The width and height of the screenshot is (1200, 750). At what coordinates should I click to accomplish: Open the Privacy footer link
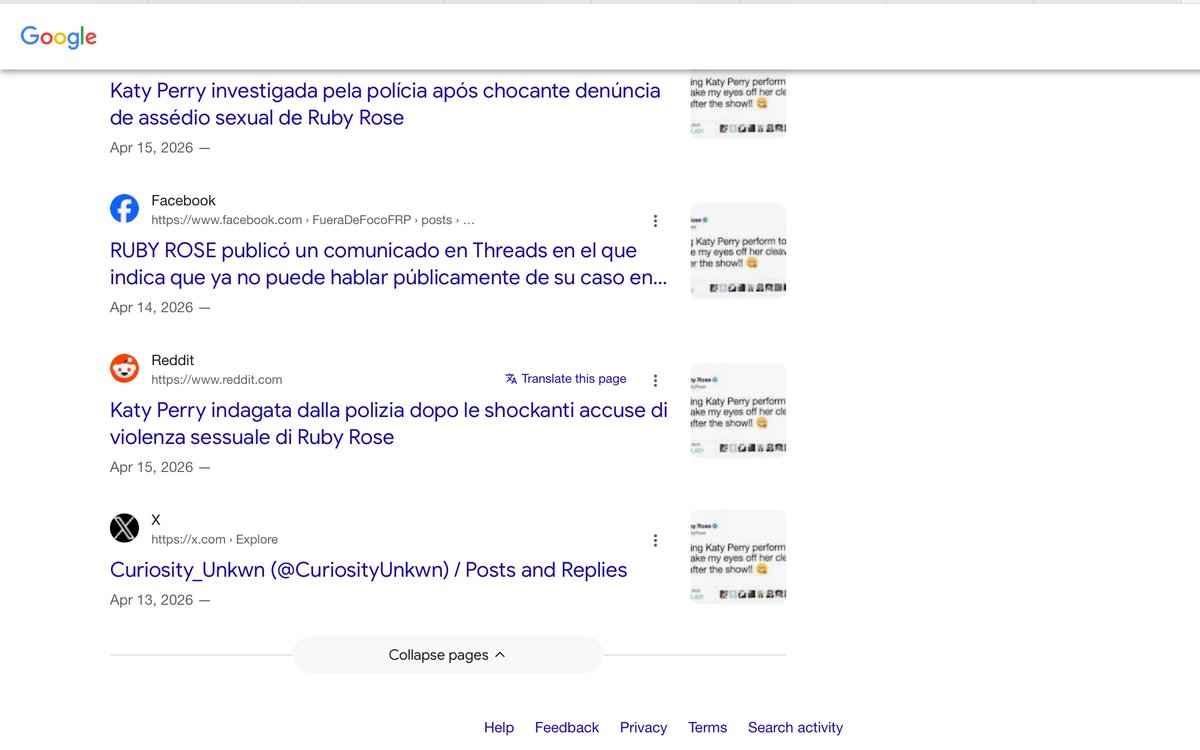click(x=643, y=727)
